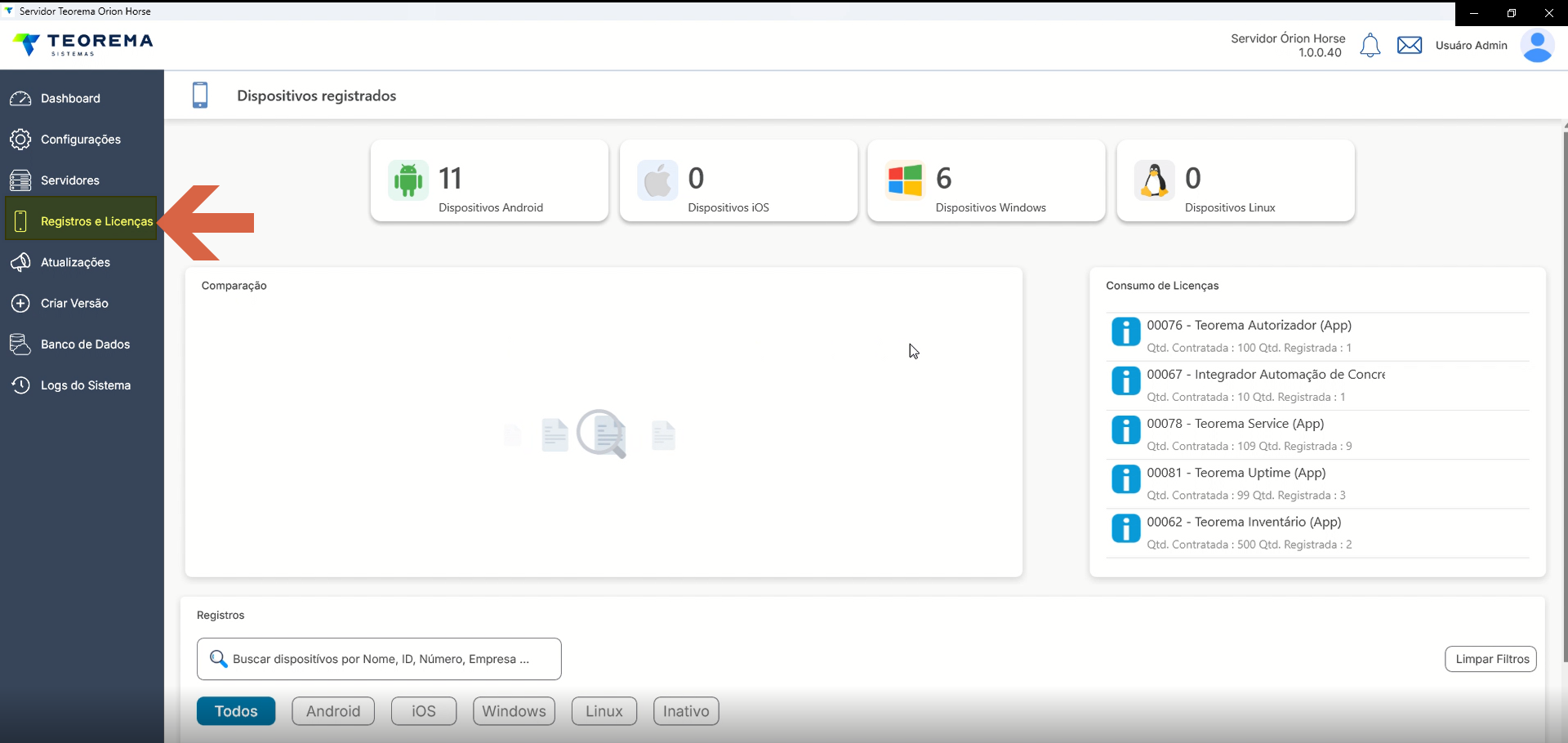Click the Banco de Dados icon

[x=20, y=344]
